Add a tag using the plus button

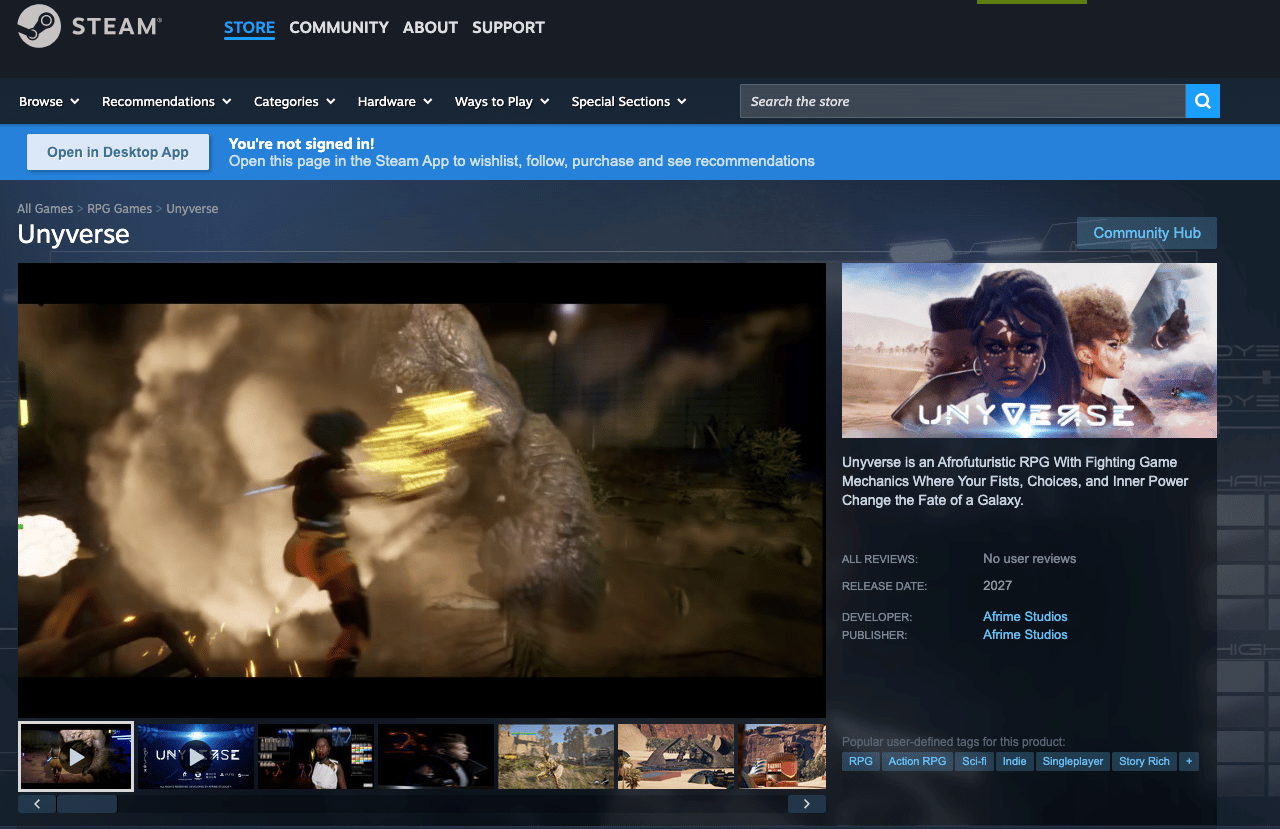click(1188, 761)
